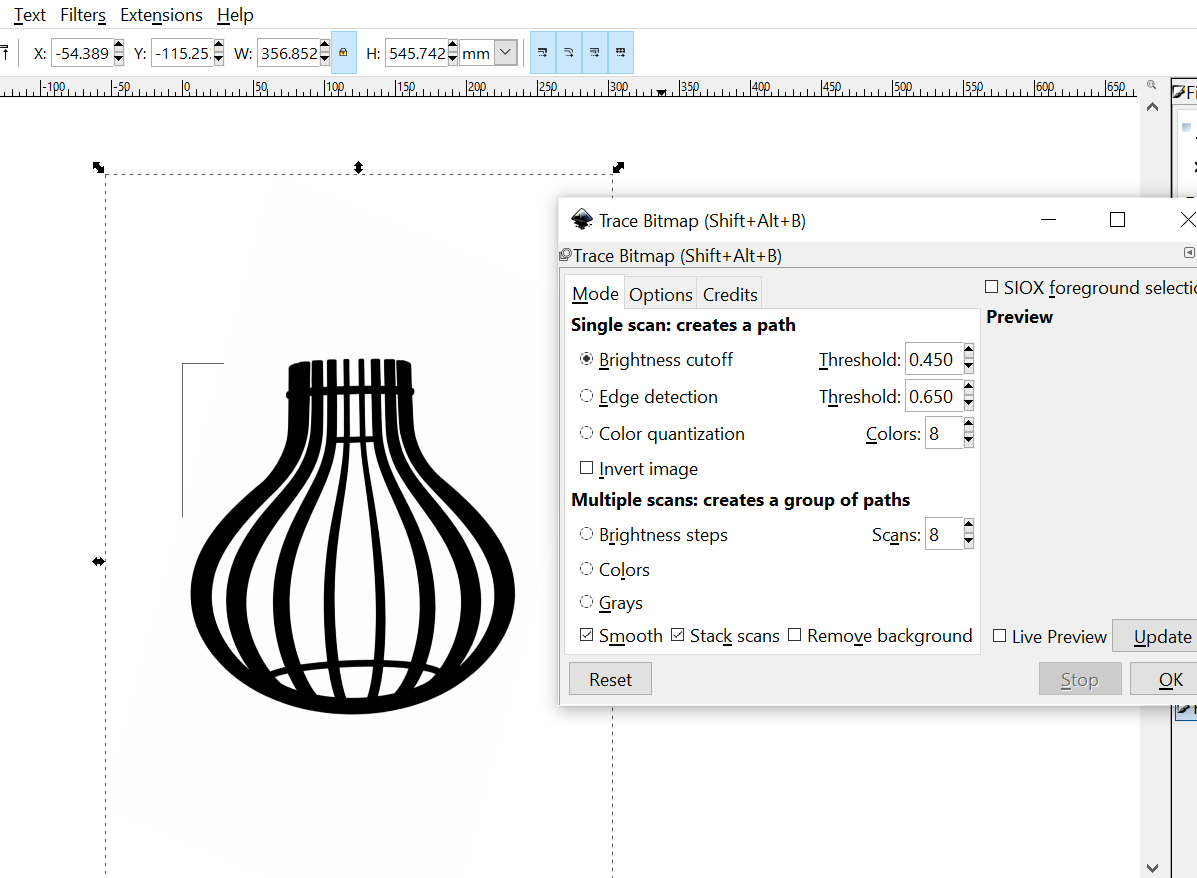Select Brightness steps multiple scan
The height and width of the screenshot is (878, 1197).
[586, 534]
